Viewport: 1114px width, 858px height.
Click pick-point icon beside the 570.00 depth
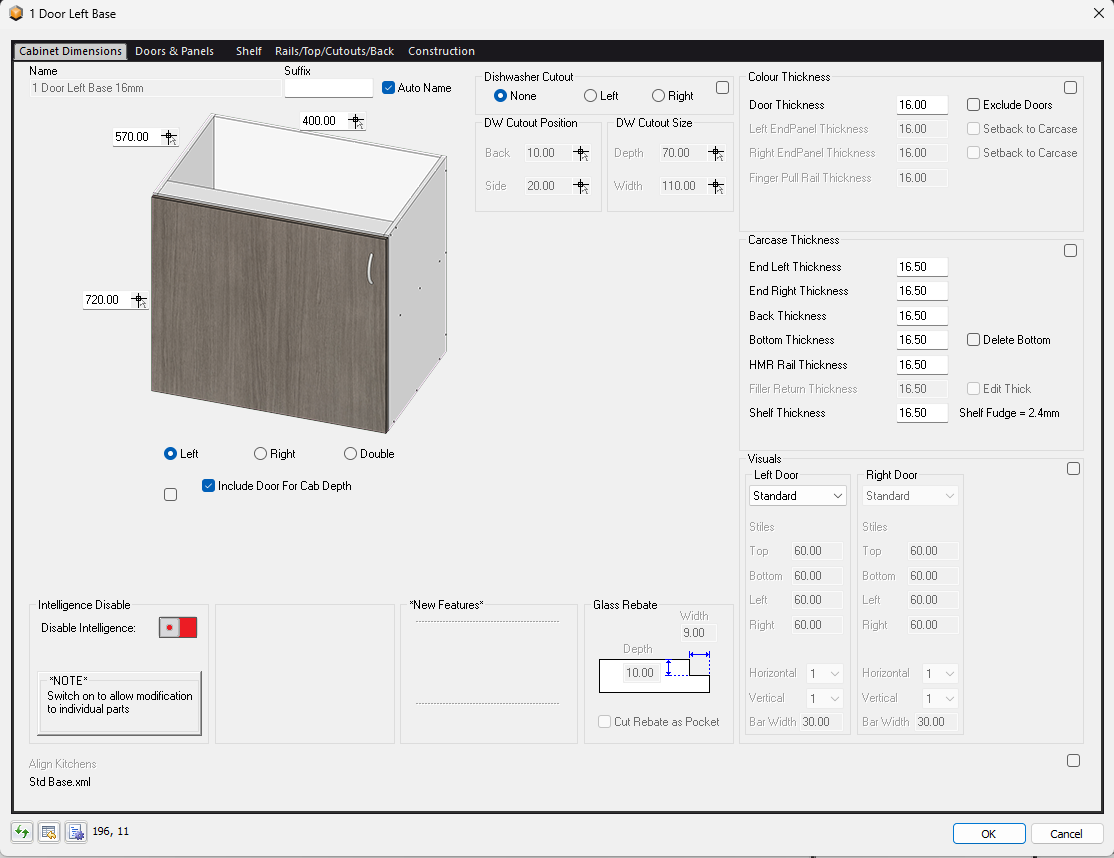coord(169,137)
